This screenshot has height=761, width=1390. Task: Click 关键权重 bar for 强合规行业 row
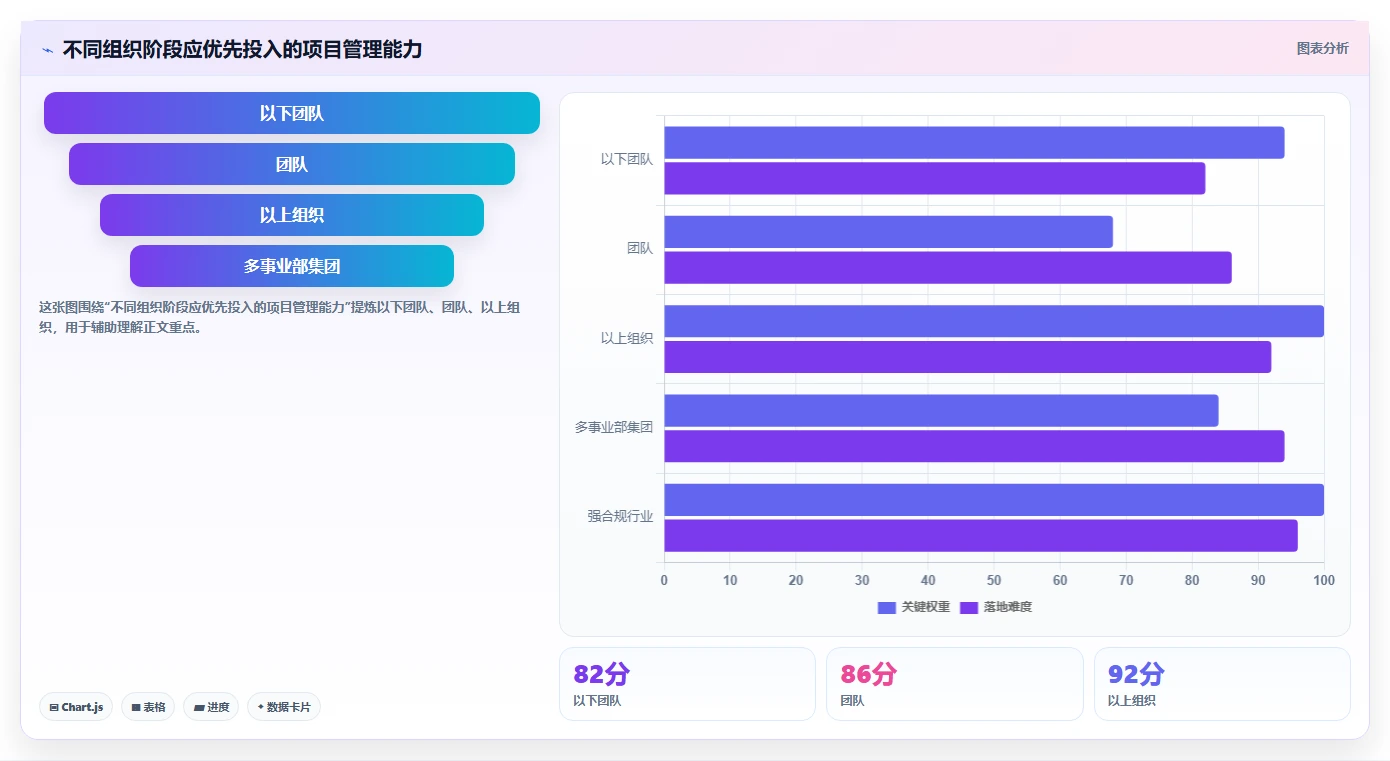[x=994, y=500]
